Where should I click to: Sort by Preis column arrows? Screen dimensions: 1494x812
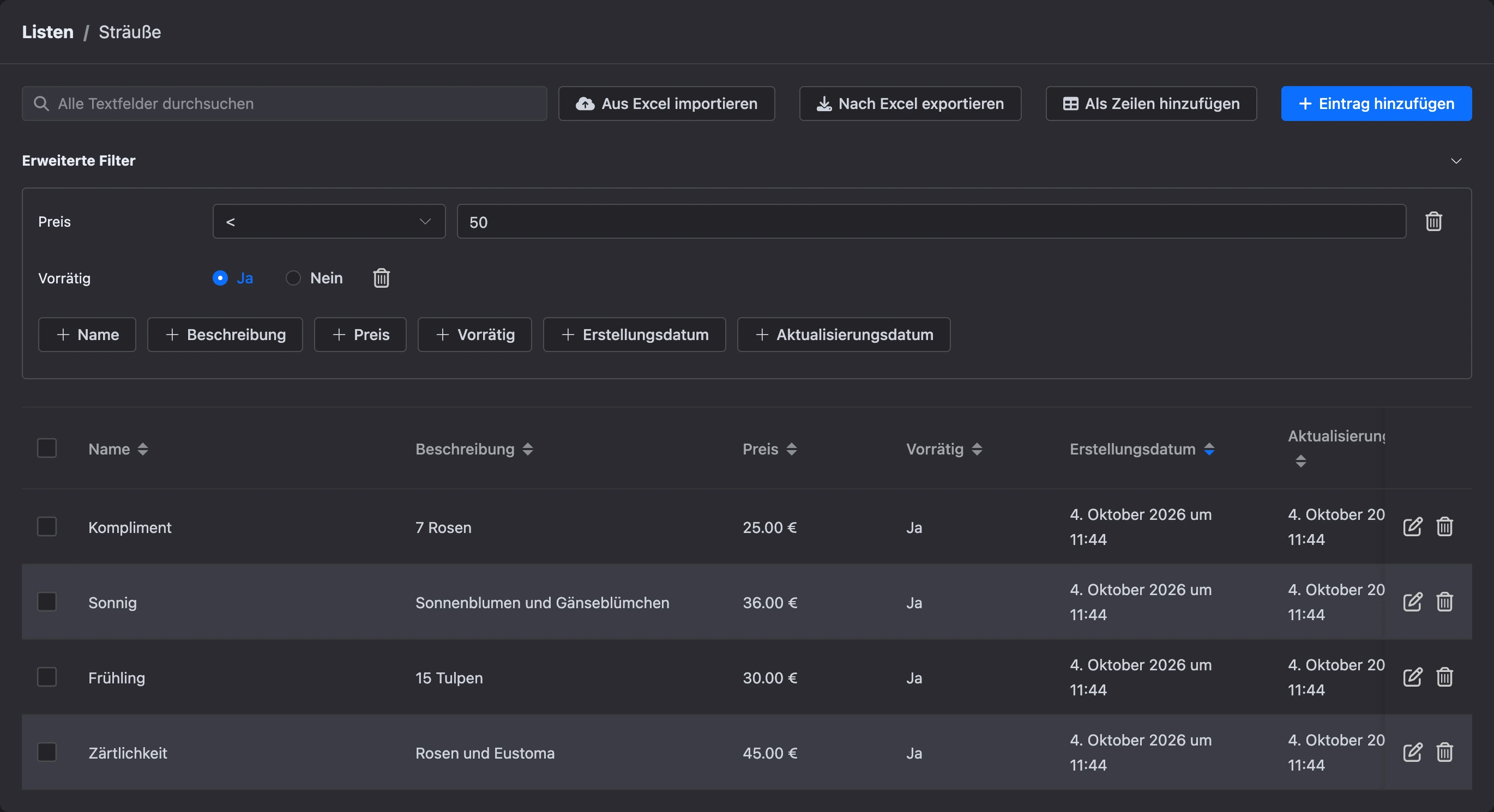792,449
